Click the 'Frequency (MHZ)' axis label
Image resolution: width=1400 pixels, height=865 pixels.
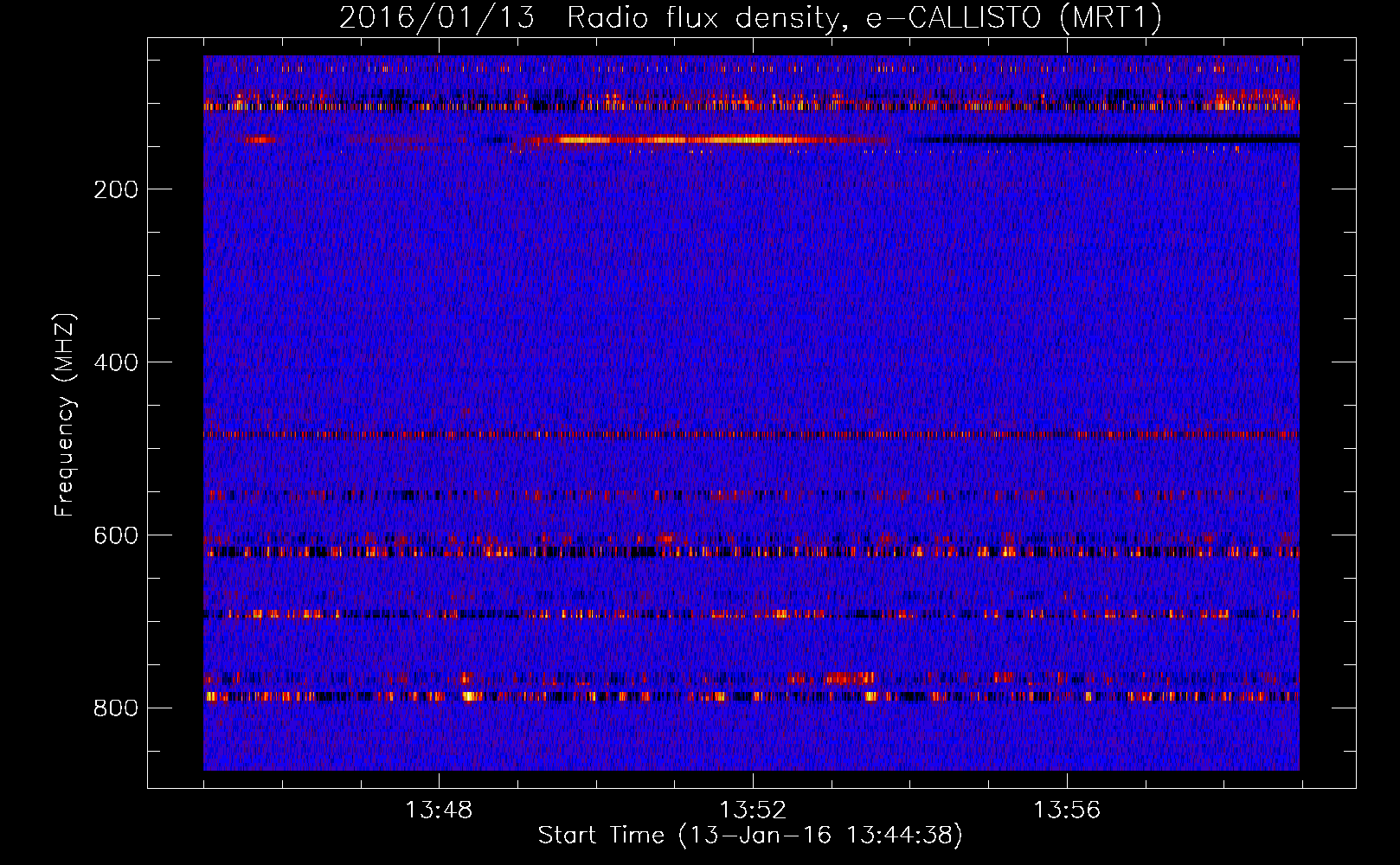point(65,415)
